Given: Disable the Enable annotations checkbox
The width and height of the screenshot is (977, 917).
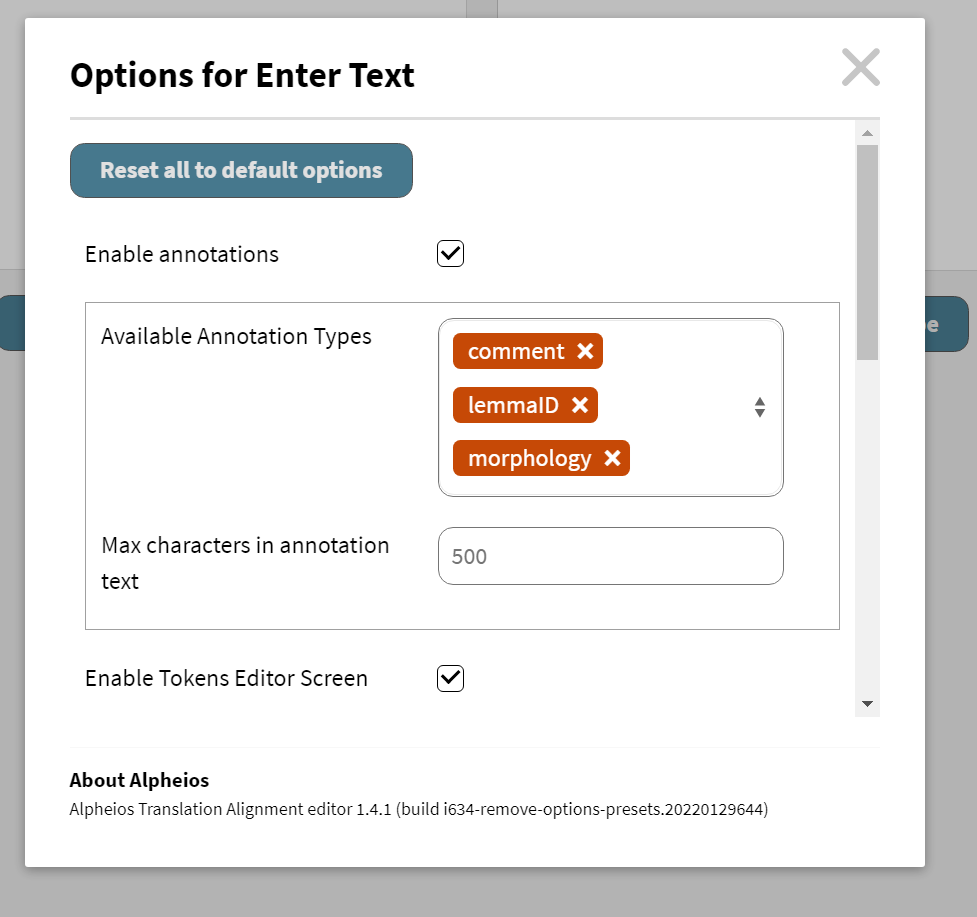Looking at the screenshot, I should point(450,253).
